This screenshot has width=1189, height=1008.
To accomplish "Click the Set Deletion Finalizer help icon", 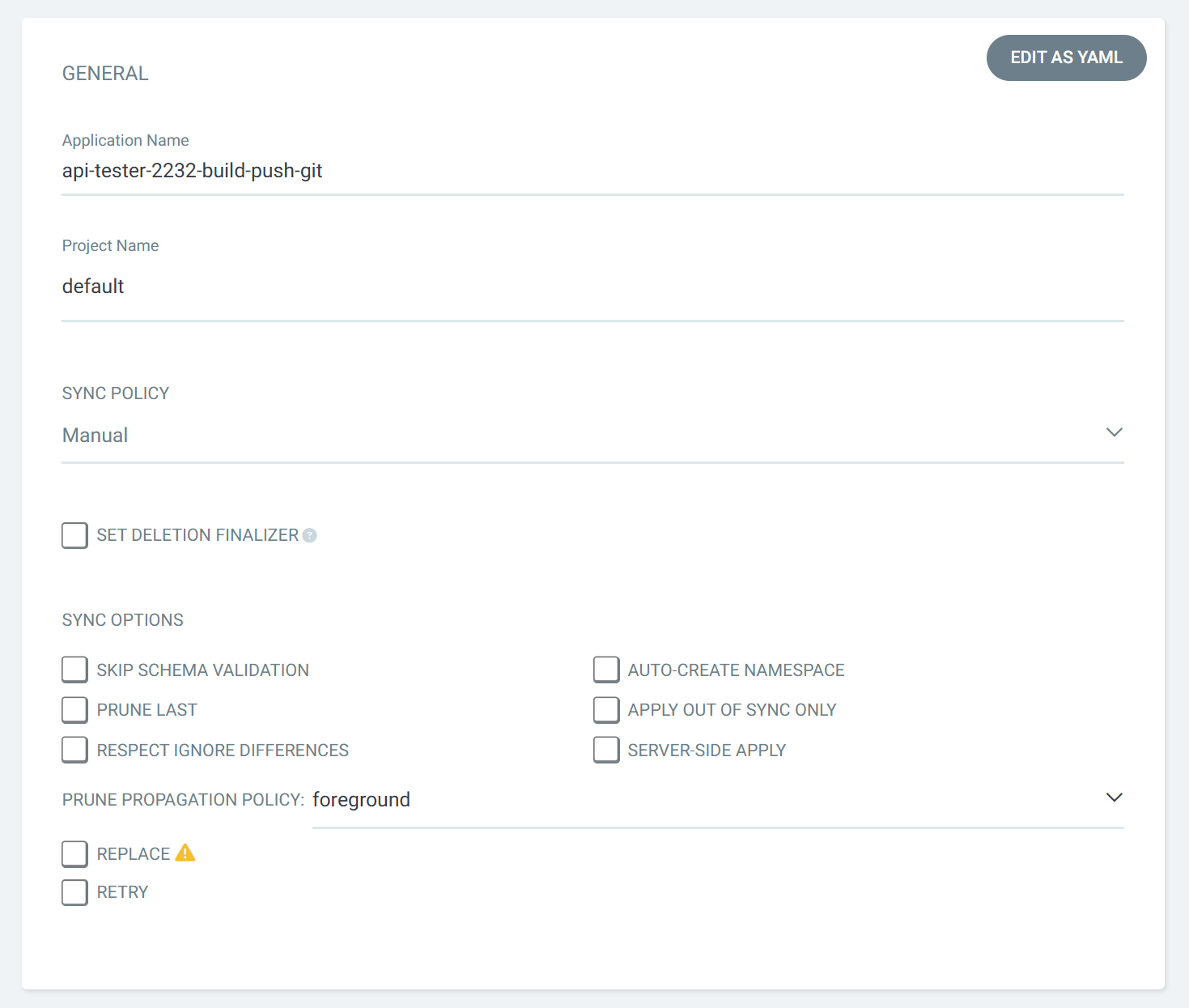I will 309,535.
